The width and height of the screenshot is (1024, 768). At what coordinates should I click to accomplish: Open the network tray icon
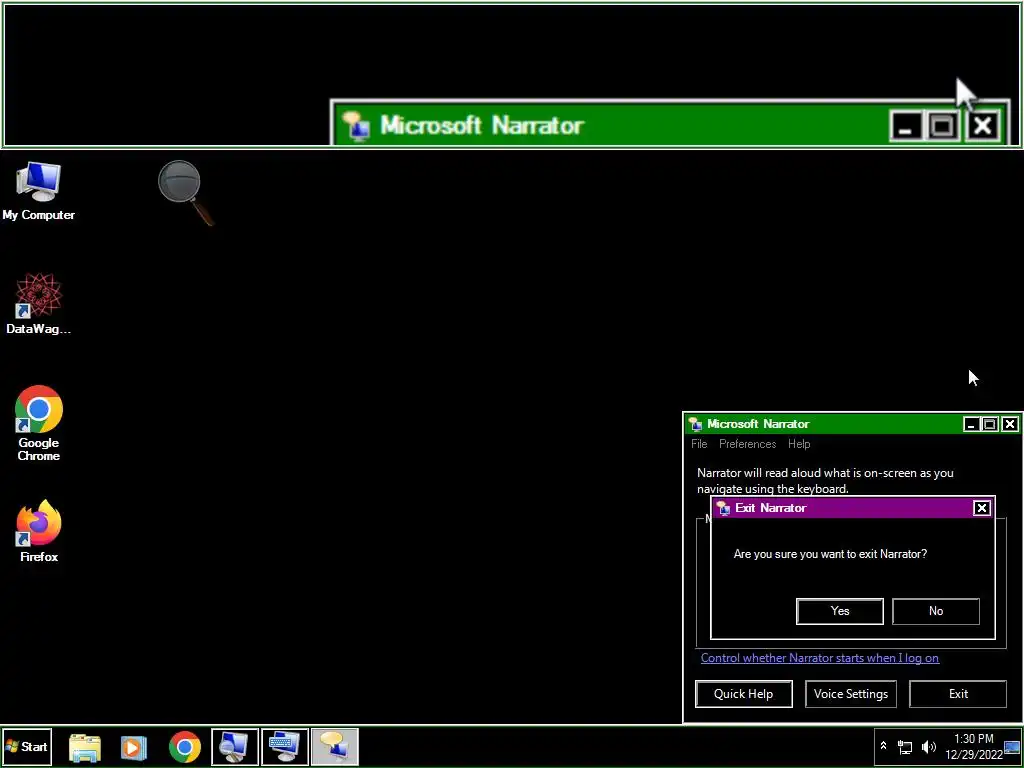[x=904, y=747]
